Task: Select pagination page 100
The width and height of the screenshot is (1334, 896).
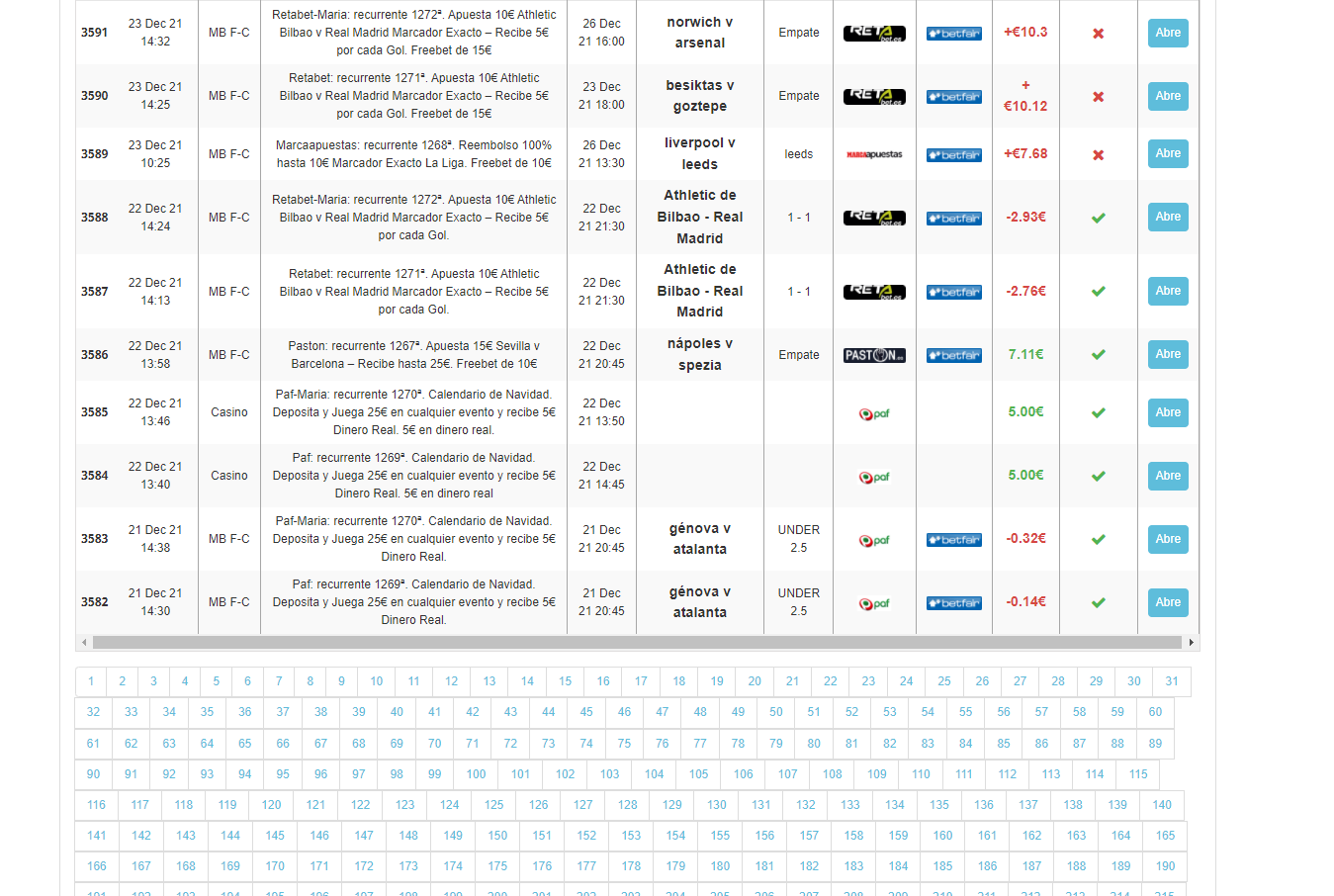Action: coord(476,774)
